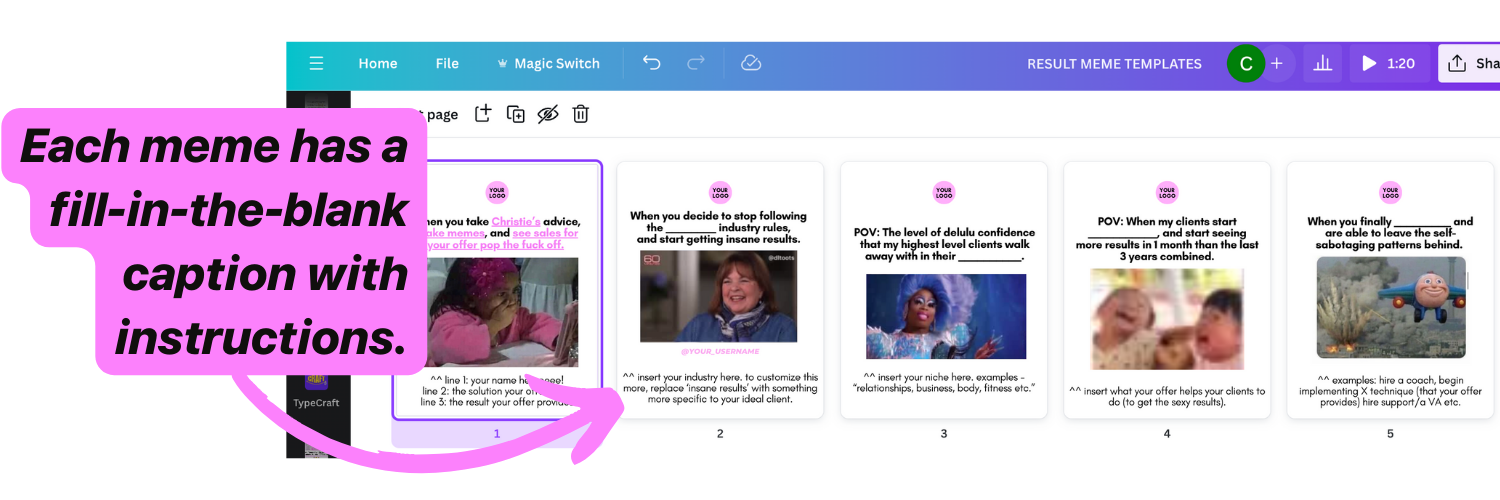Click the green C account avatar
The width and height of the screenshot is (1500, 500).
pyautogui.click(x=1246, y=64)
